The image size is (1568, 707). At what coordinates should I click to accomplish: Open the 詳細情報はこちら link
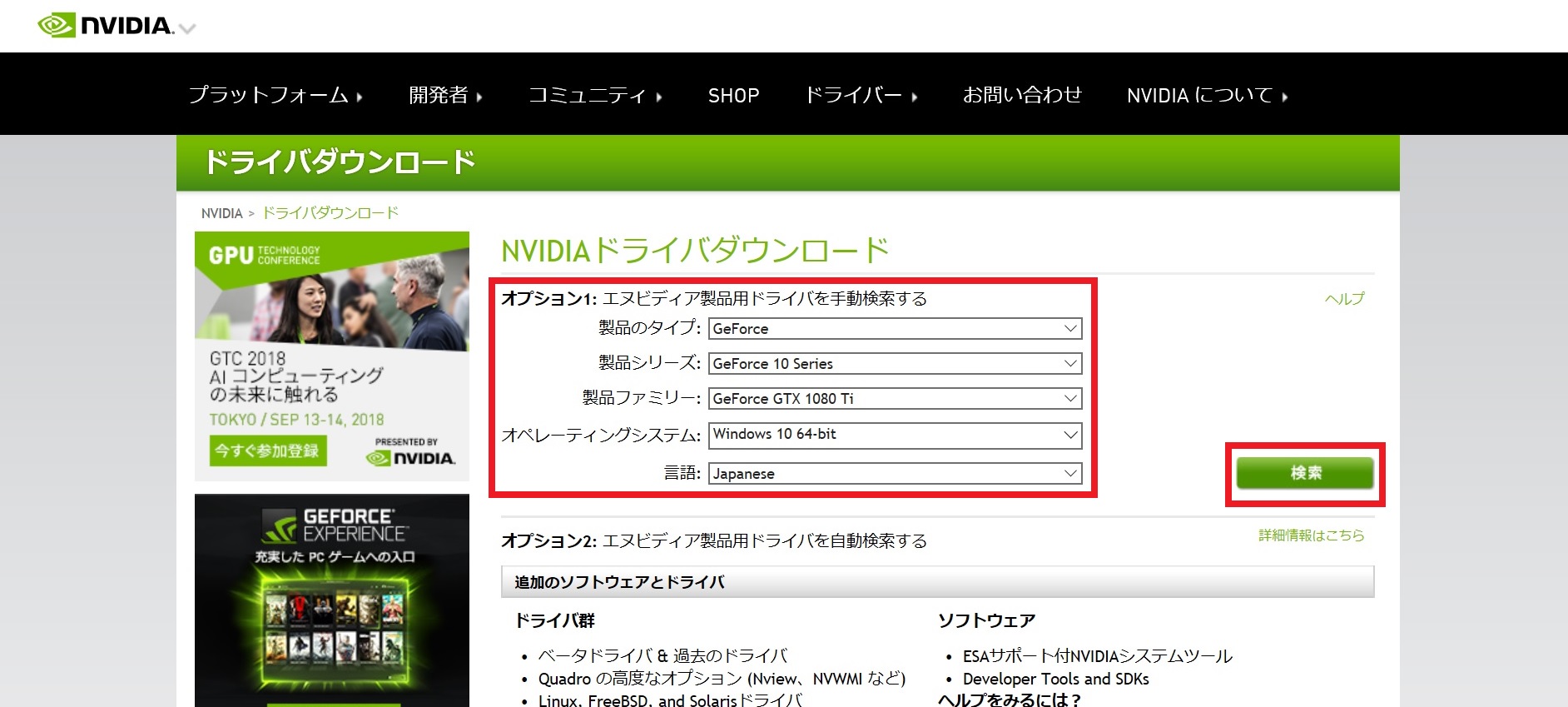click(1312, 535)
